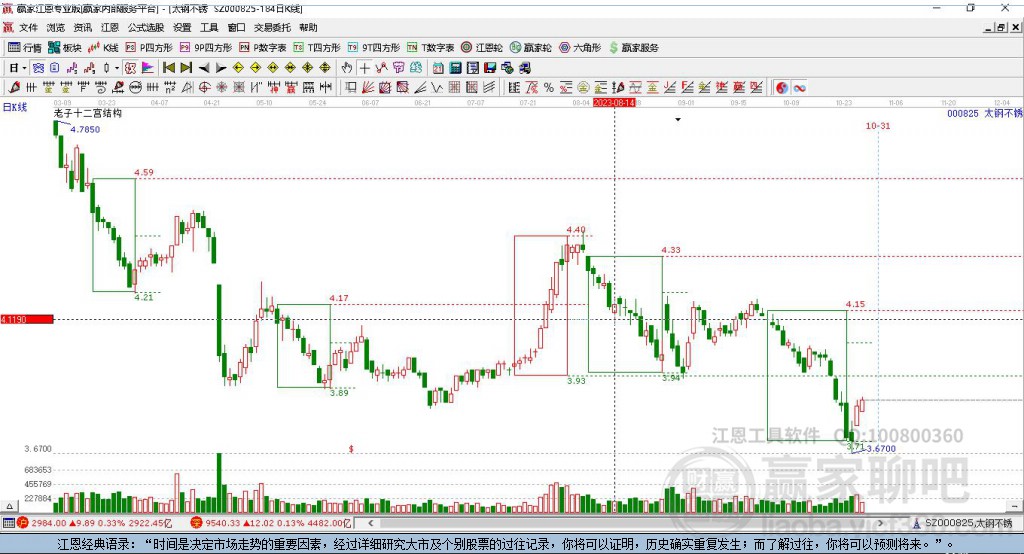The image size is (1024, 554).
Task: Click the 赢家服务 dollar sign icon
Action: (614, 47)
